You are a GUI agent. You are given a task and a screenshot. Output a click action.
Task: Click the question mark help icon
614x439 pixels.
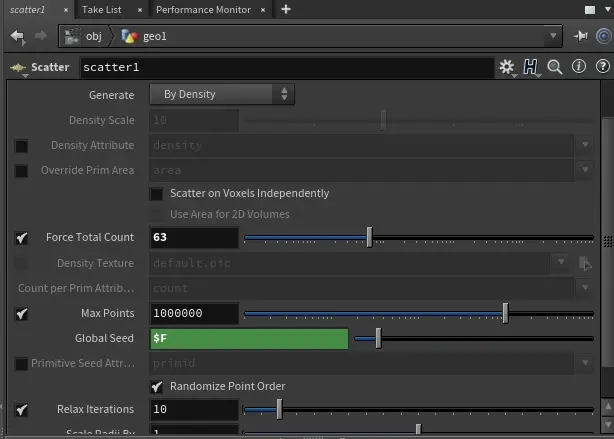click(x=600, y=67)
